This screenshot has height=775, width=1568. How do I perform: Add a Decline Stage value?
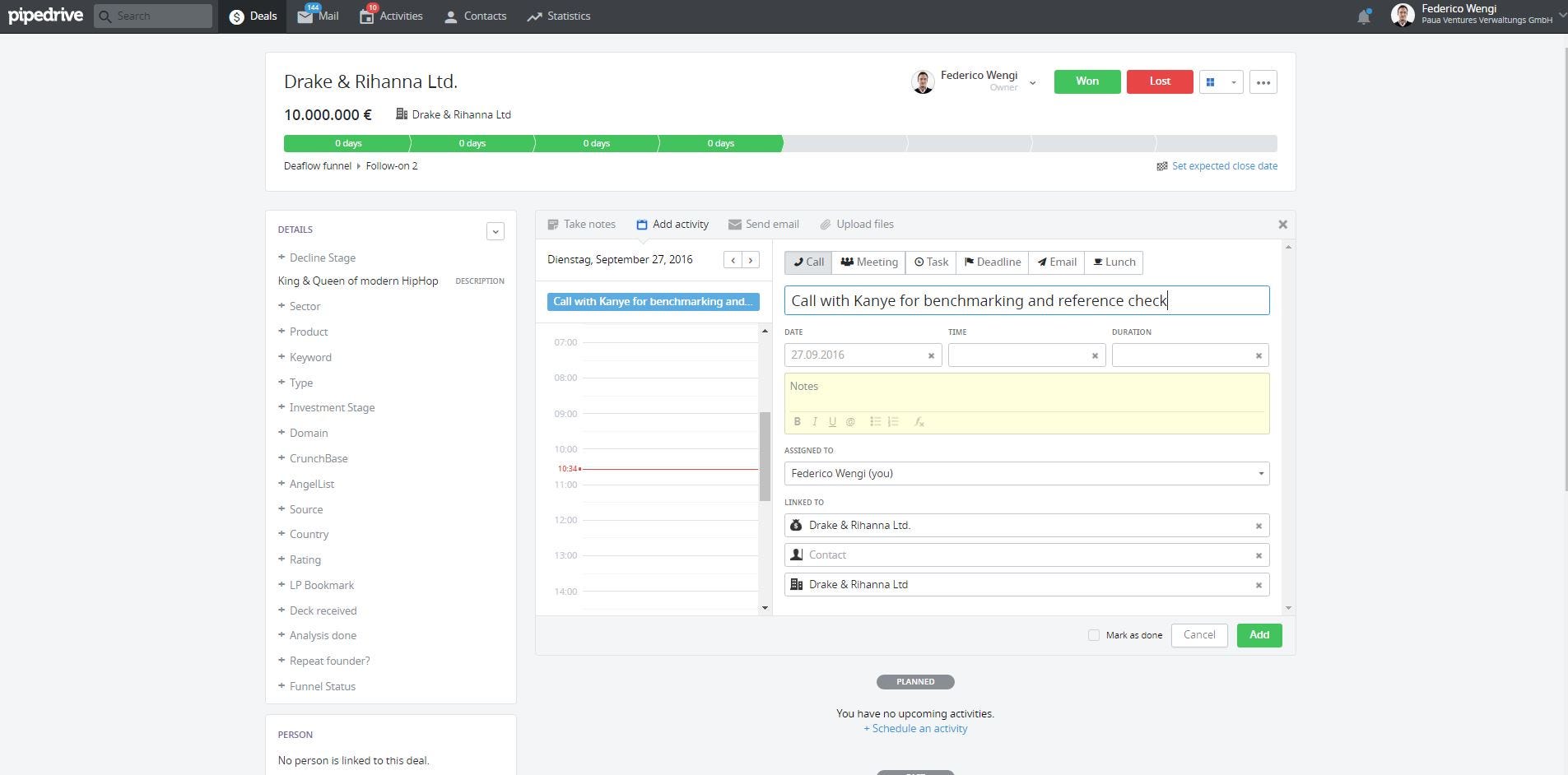coord(317,258)
